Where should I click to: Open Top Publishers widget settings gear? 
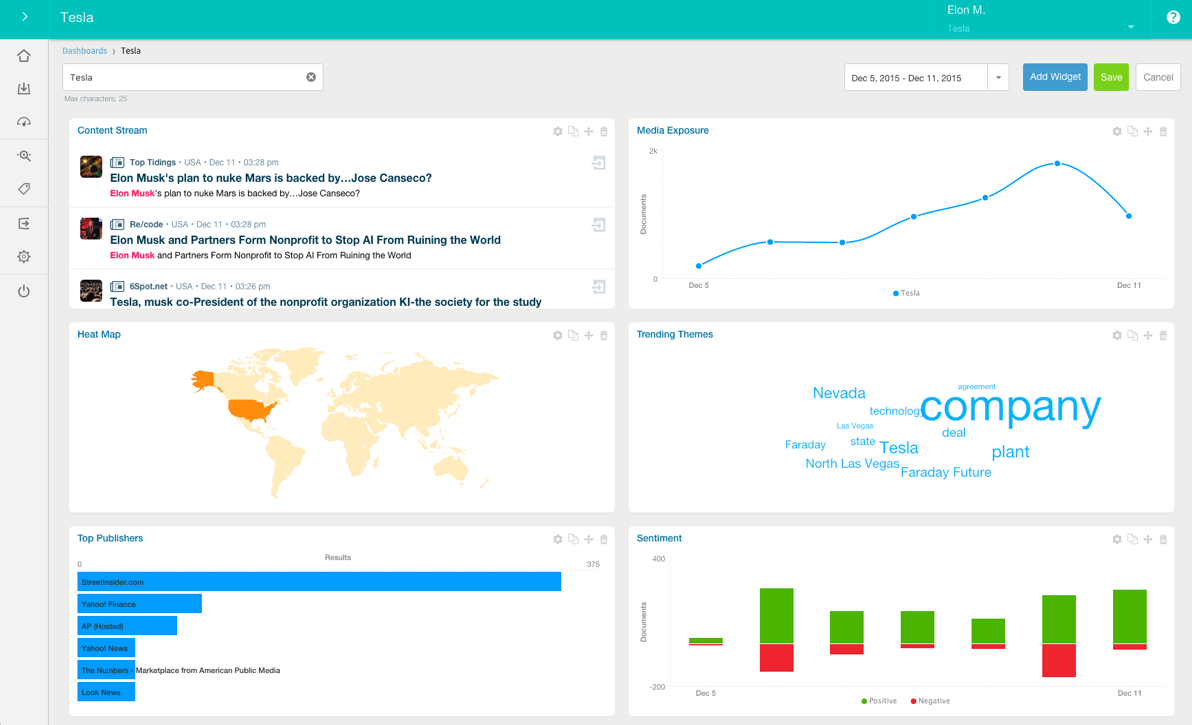(x=557, y=539)
